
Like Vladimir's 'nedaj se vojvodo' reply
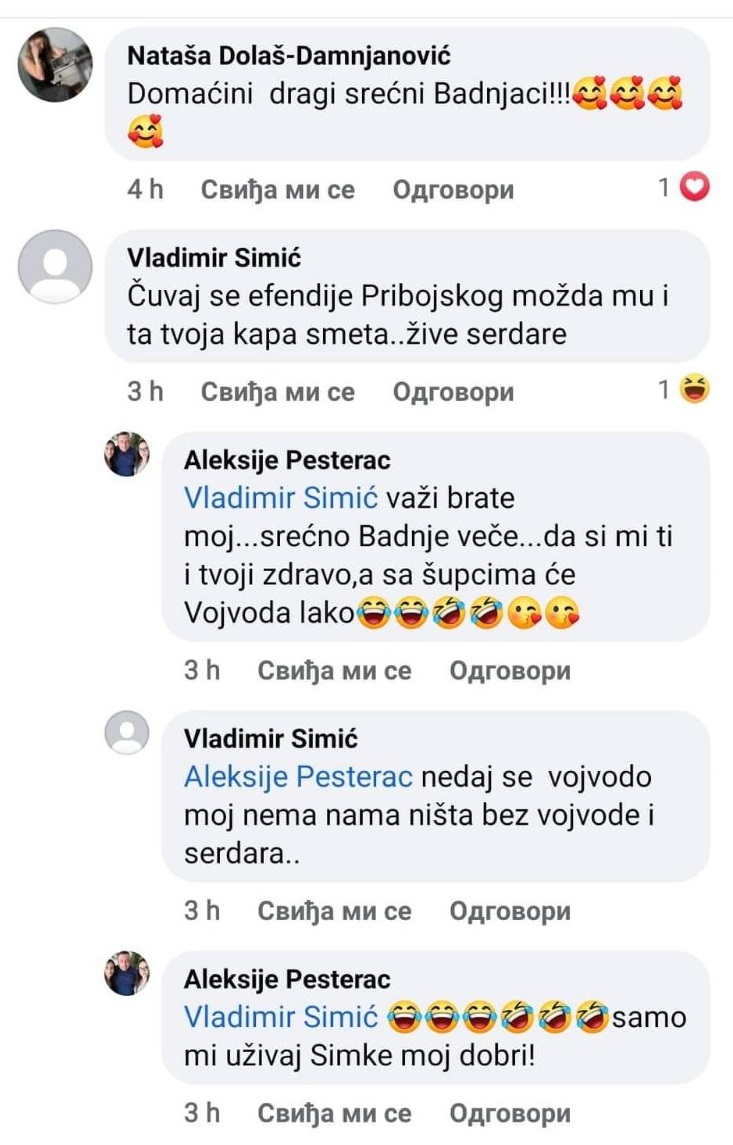coord(334,910)
